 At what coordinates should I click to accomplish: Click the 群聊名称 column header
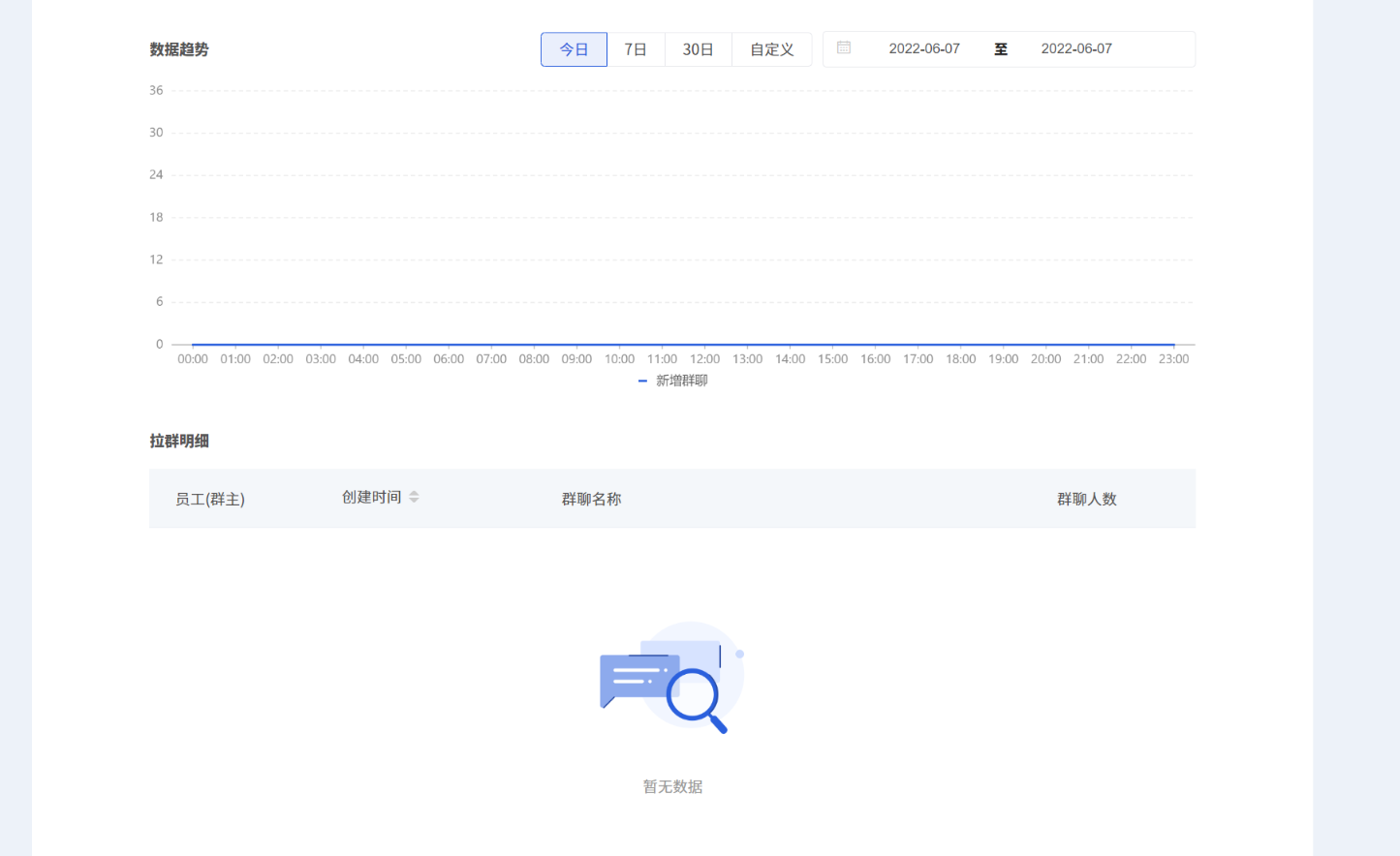(591, 499)
